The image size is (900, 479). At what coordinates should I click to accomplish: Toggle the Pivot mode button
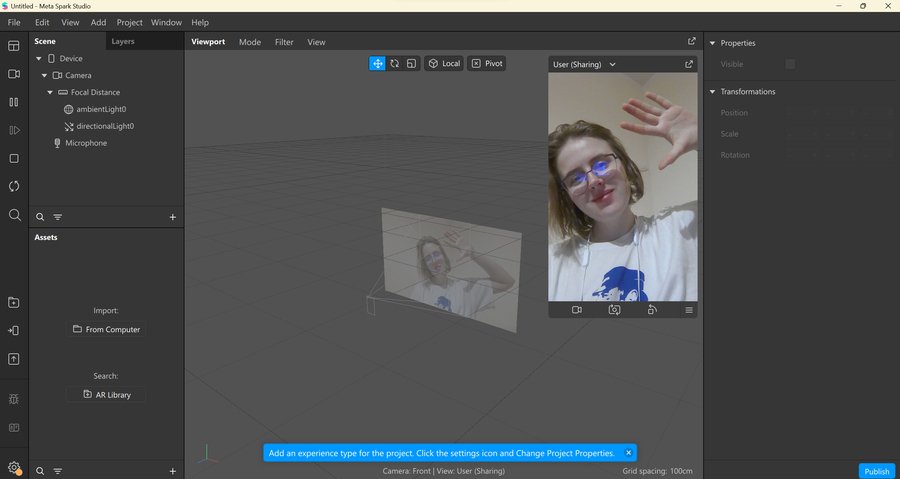487,63
